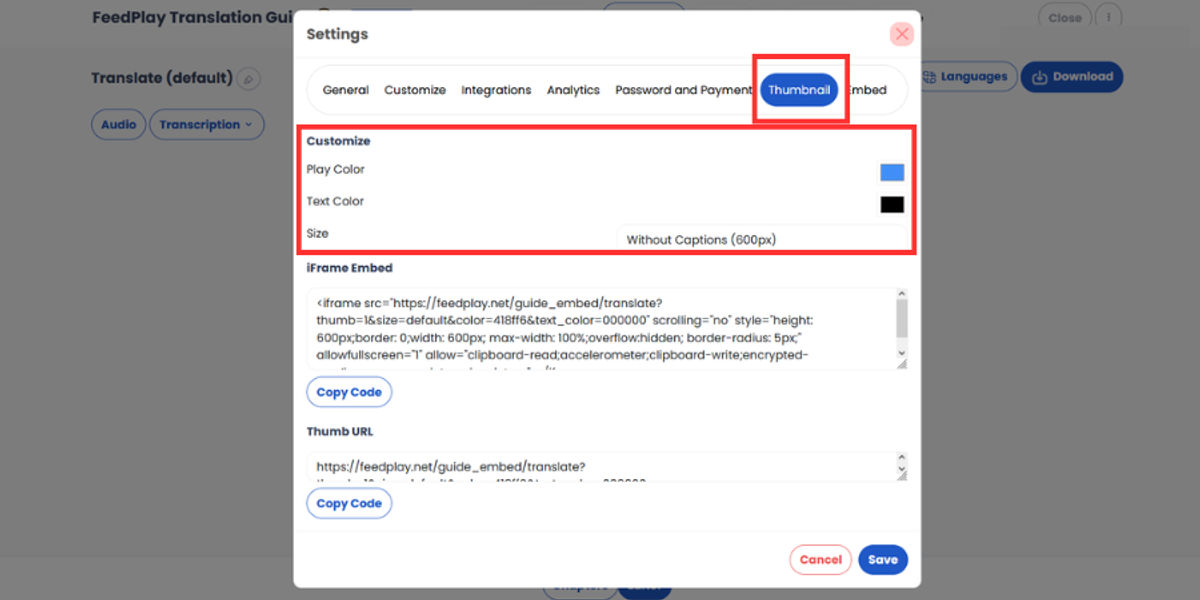Copy Code under iFrame Embed
The image size is (1200, 600).
pos(349,392)
